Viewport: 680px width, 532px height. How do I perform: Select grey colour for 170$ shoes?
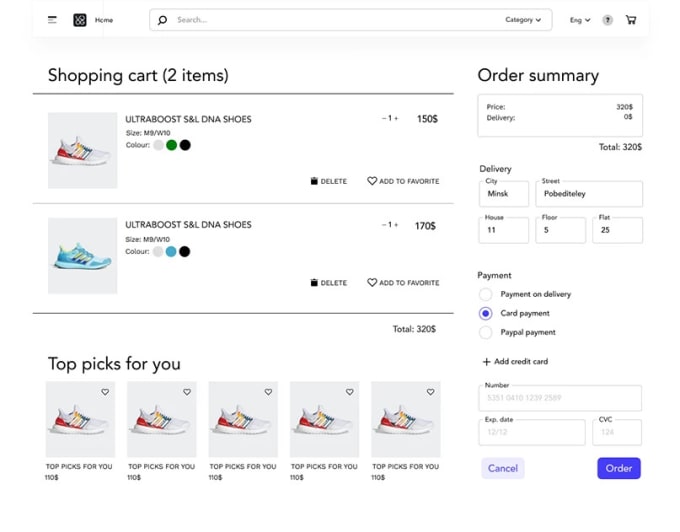tap(158, 251)
